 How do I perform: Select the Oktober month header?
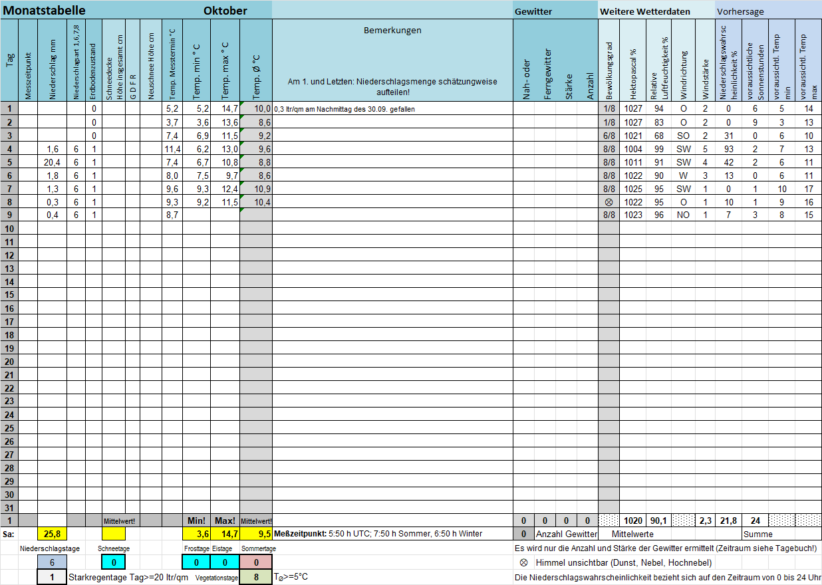(224, 9)
